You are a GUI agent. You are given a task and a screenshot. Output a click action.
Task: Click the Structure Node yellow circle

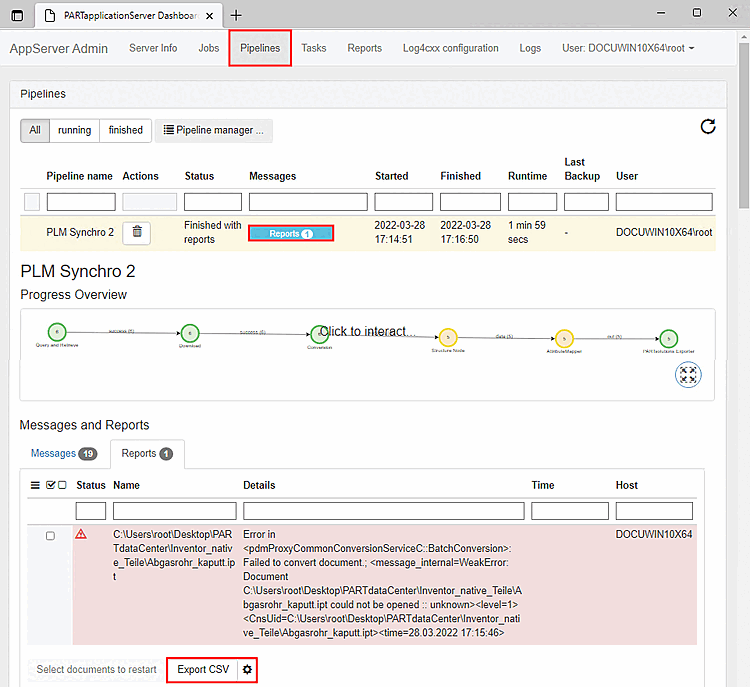click(x=447, y=337)
